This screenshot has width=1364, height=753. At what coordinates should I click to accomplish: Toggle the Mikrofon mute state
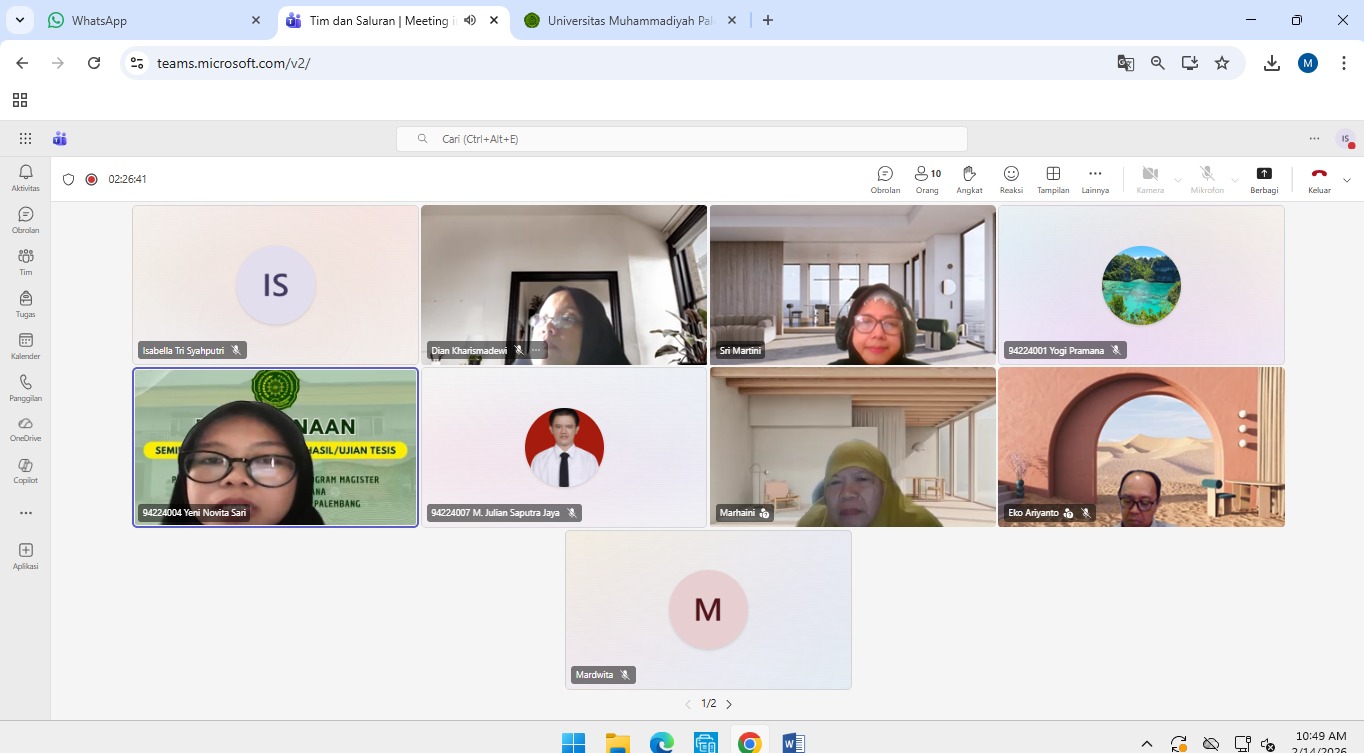1207,179
